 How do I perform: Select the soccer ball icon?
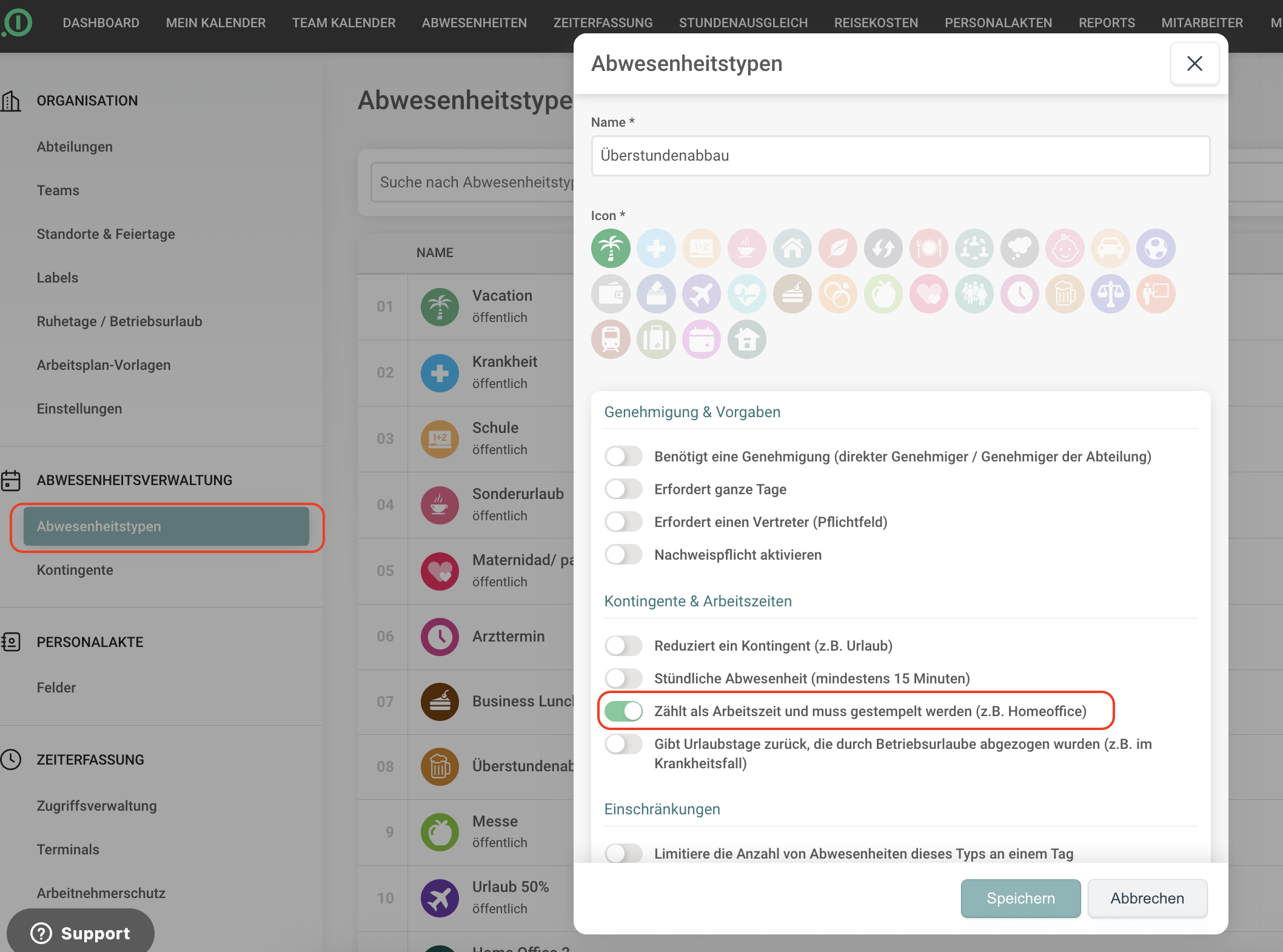click(1156, 249)
